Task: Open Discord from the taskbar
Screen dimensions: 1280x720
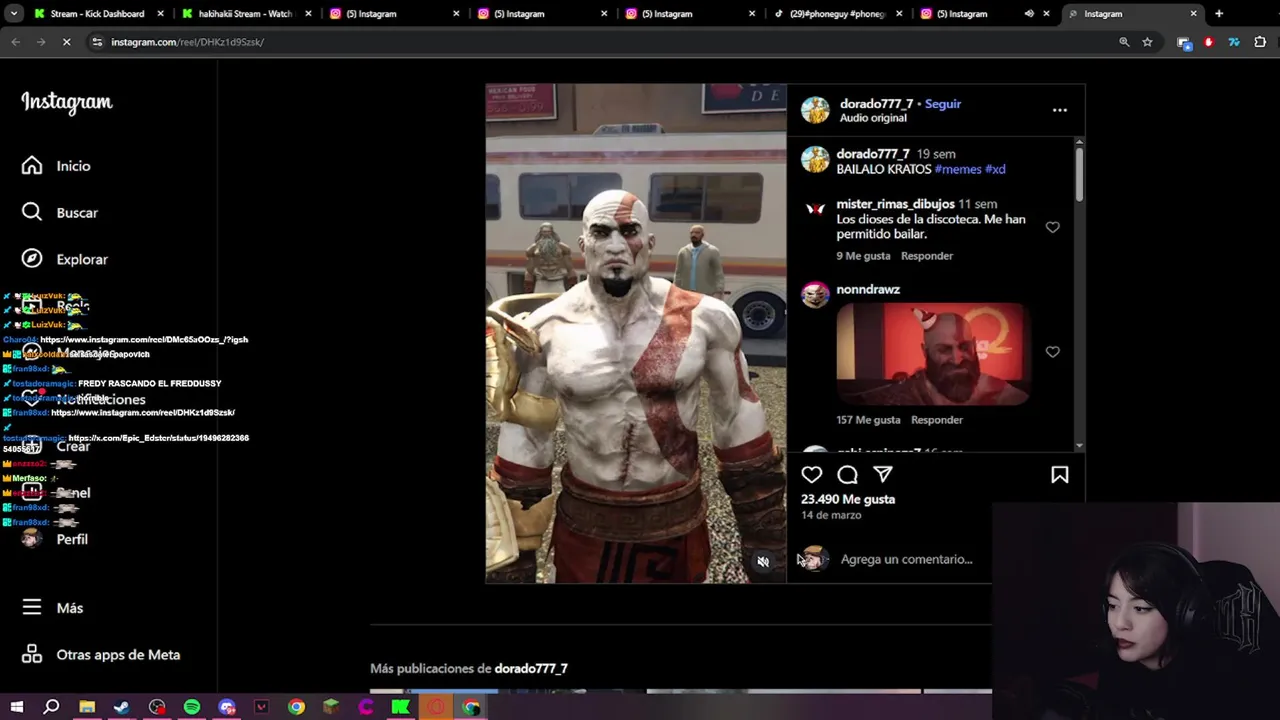Action: [227, 707]
